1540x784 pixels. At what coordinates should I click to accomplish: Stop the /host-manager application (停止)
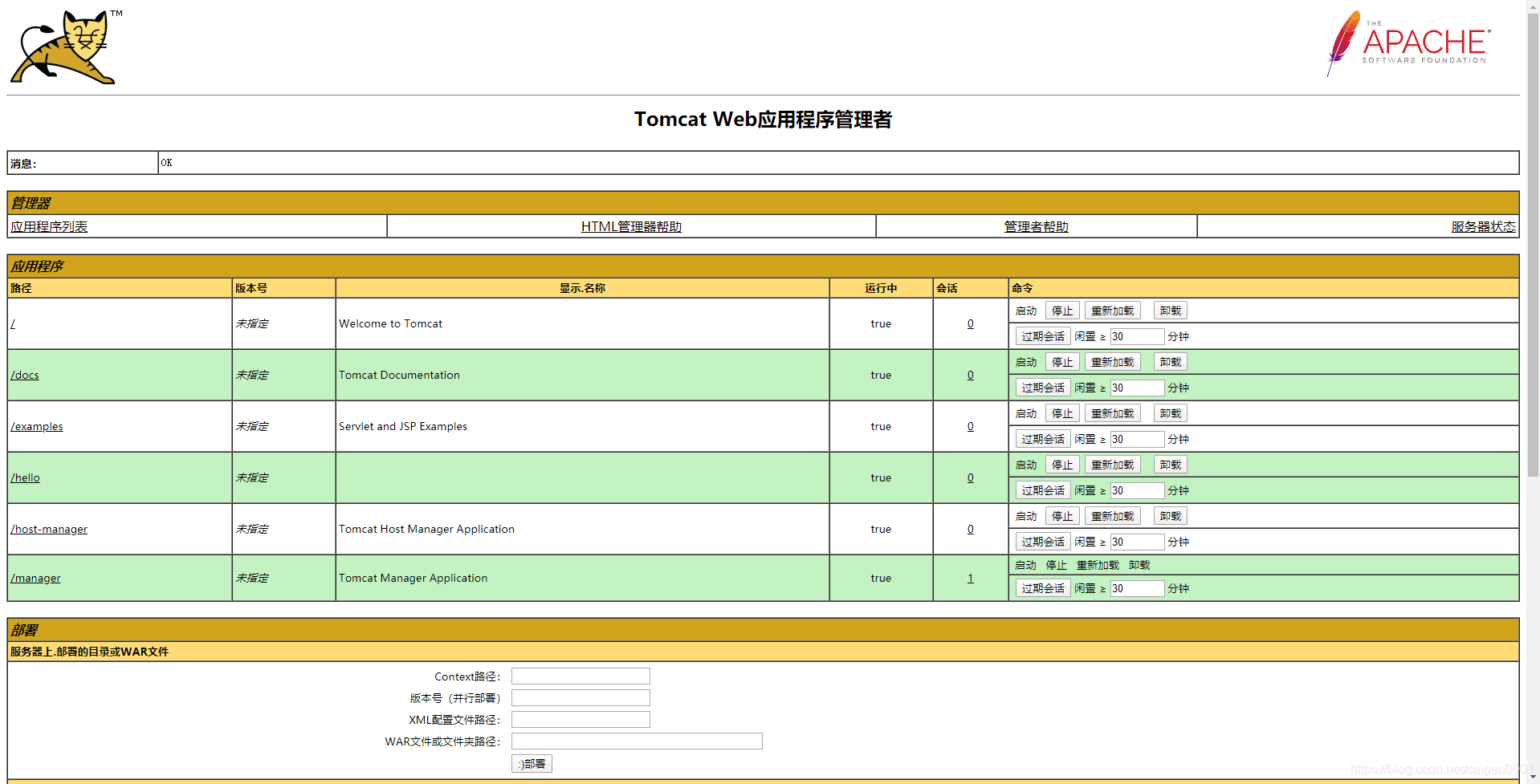point(1062,516)
